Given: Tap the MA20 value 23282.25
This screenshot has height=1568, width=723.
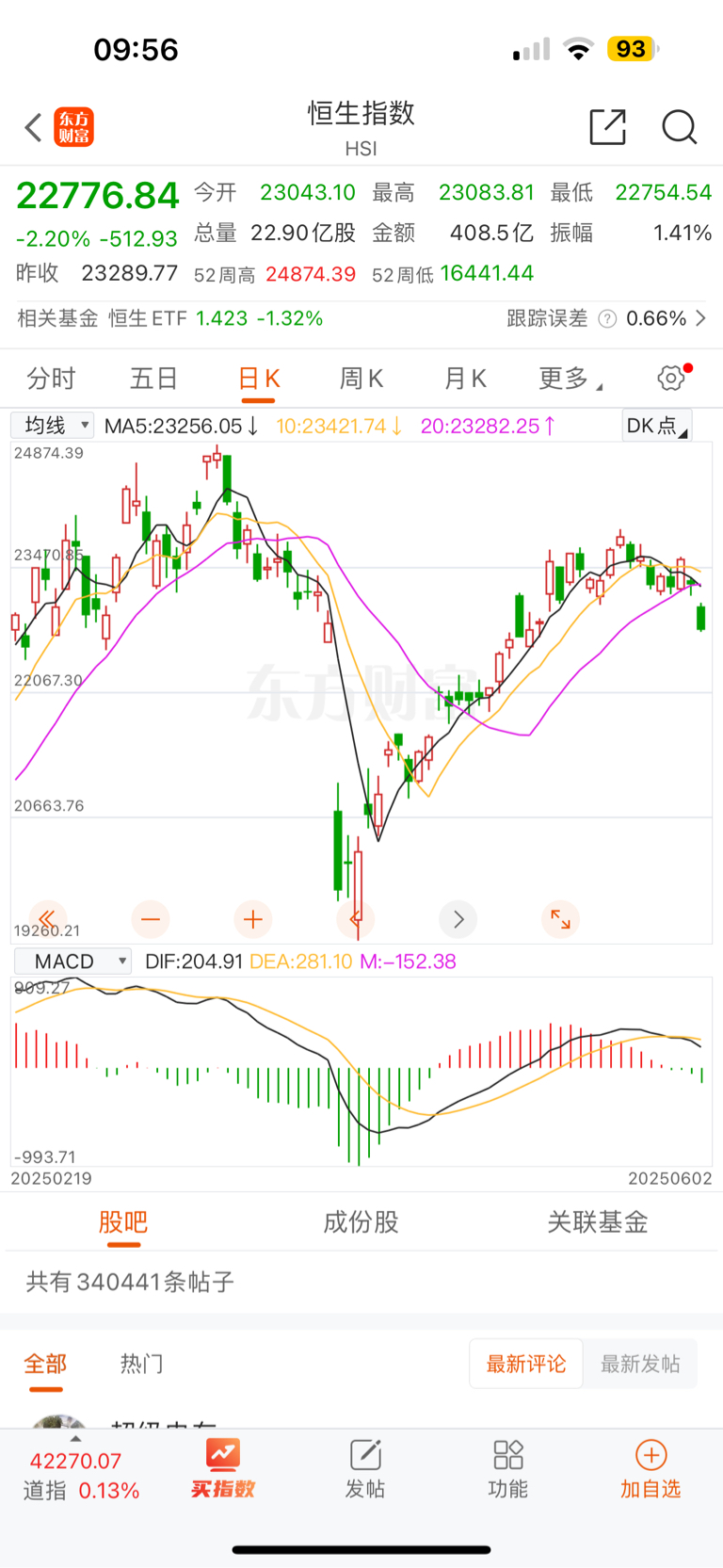Looking at the screenshot, I should click(x=488, y=427).
